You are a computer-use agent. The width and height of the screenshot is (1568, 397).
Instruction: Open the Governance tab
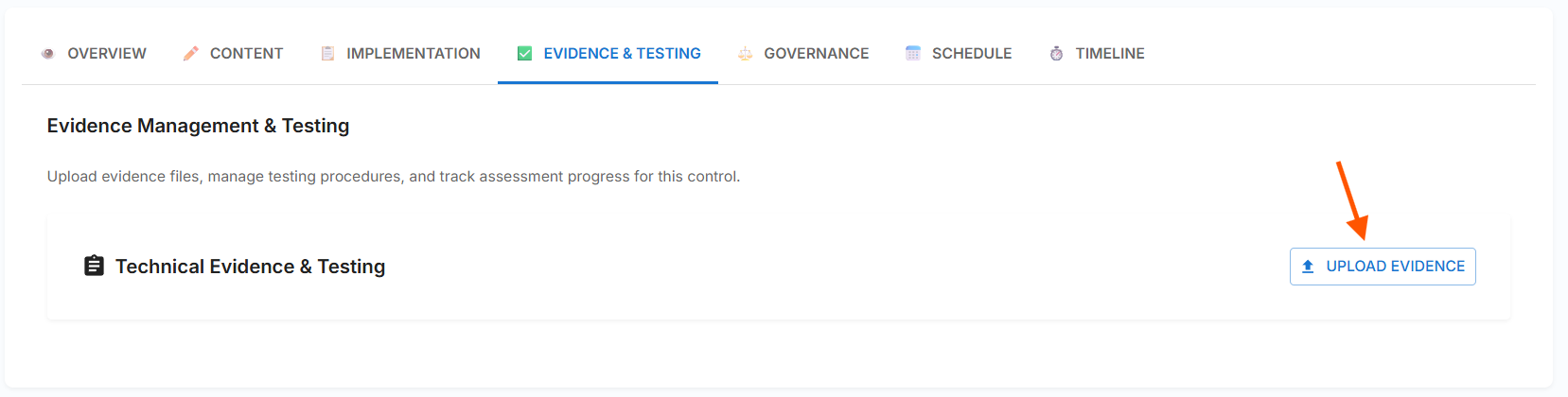click(816, 54)
